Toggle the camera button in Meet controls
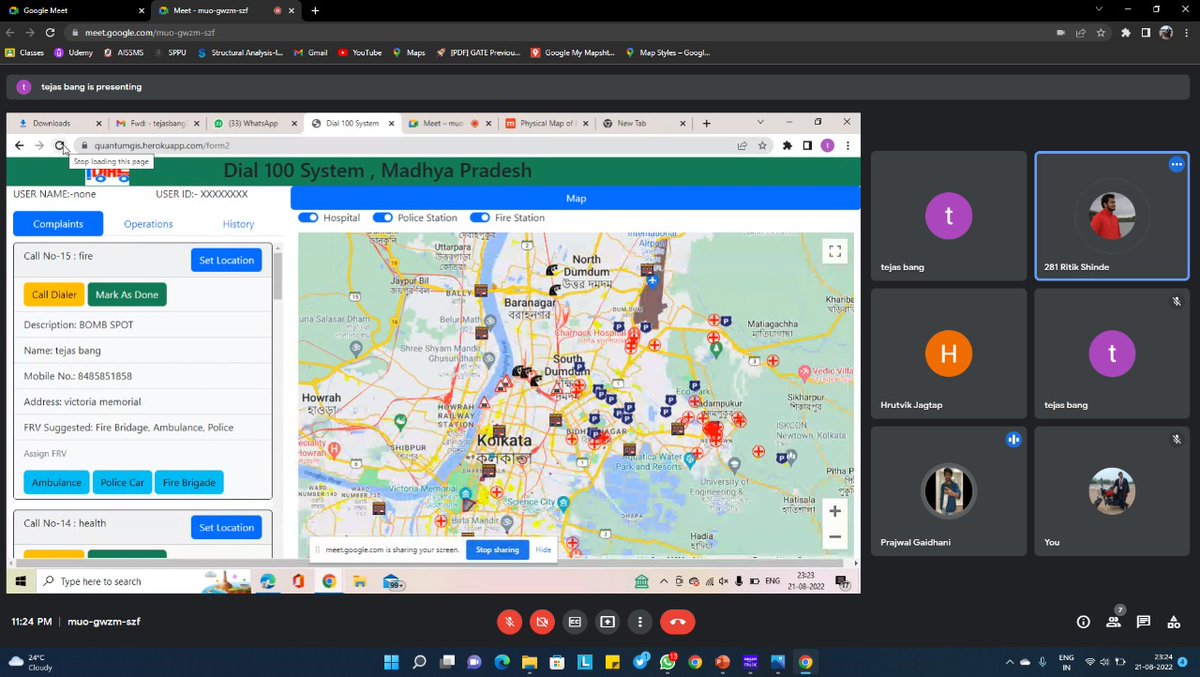The height and width of the screenshot is (677, 1200). (542, 621)
